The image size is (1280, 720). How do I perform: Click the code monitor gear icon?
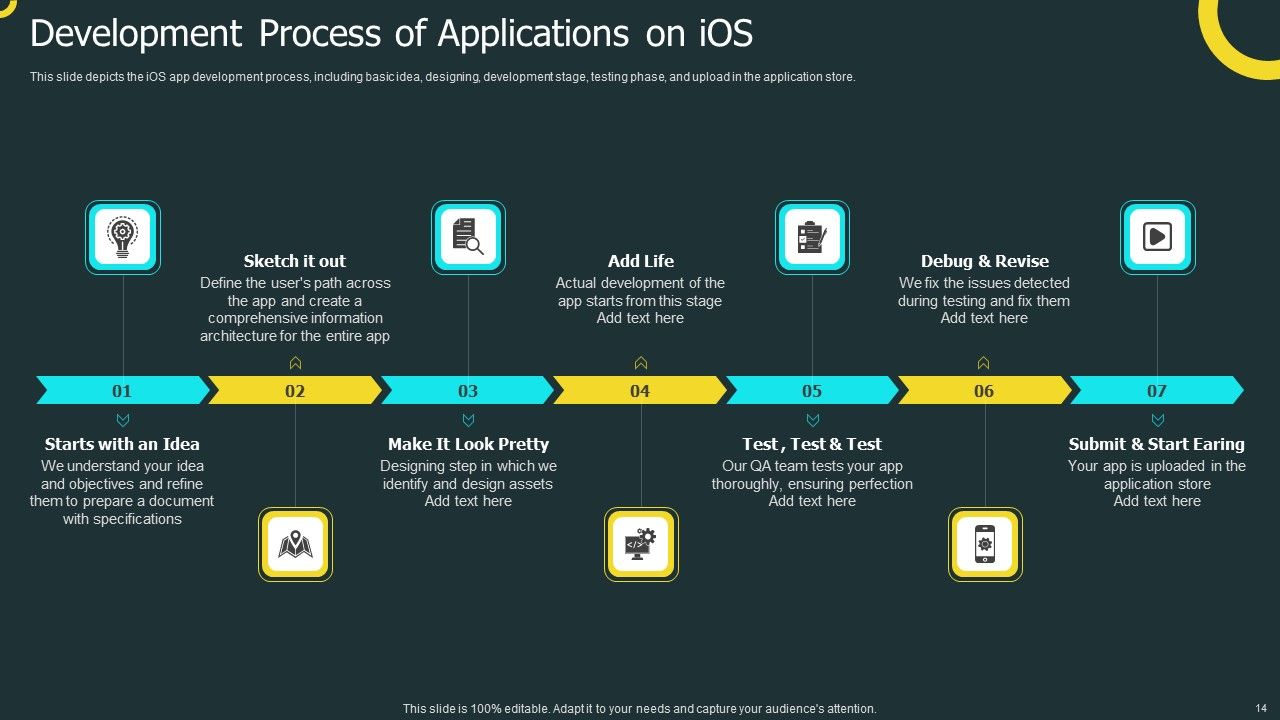tap(641, 544)
